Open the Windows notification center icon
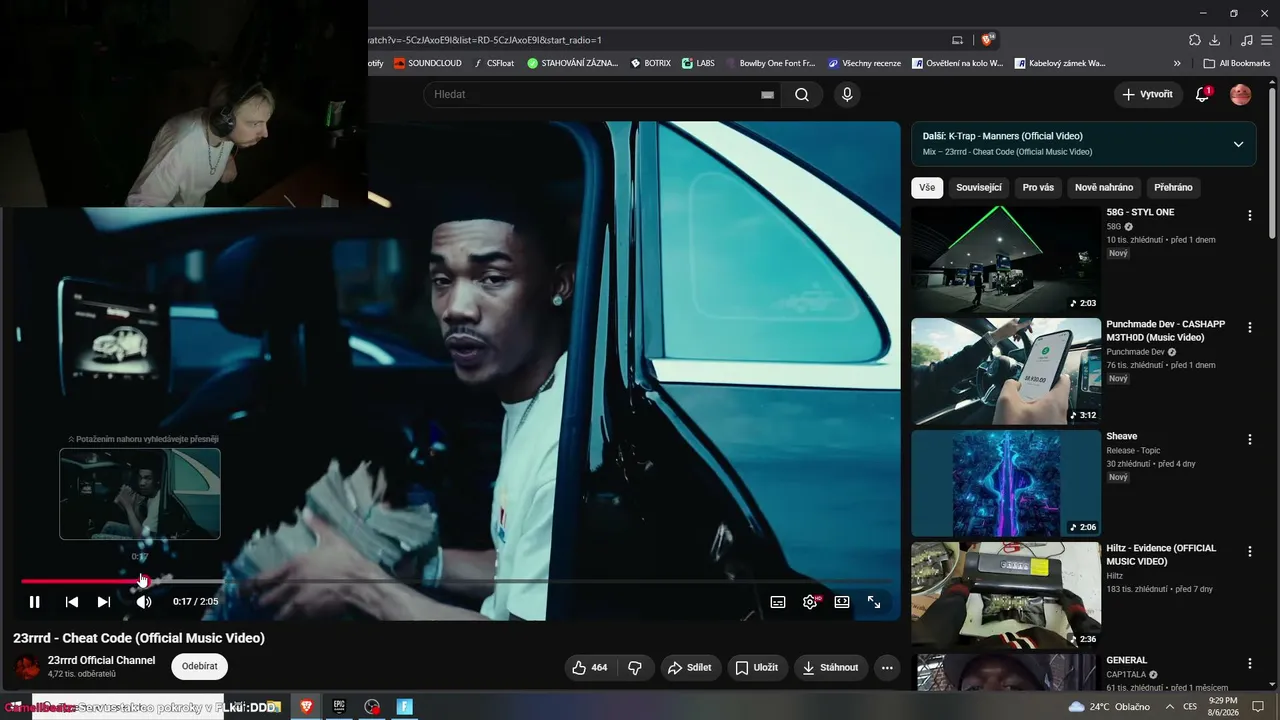1280x720 pixels. [x=1258, y=707]
